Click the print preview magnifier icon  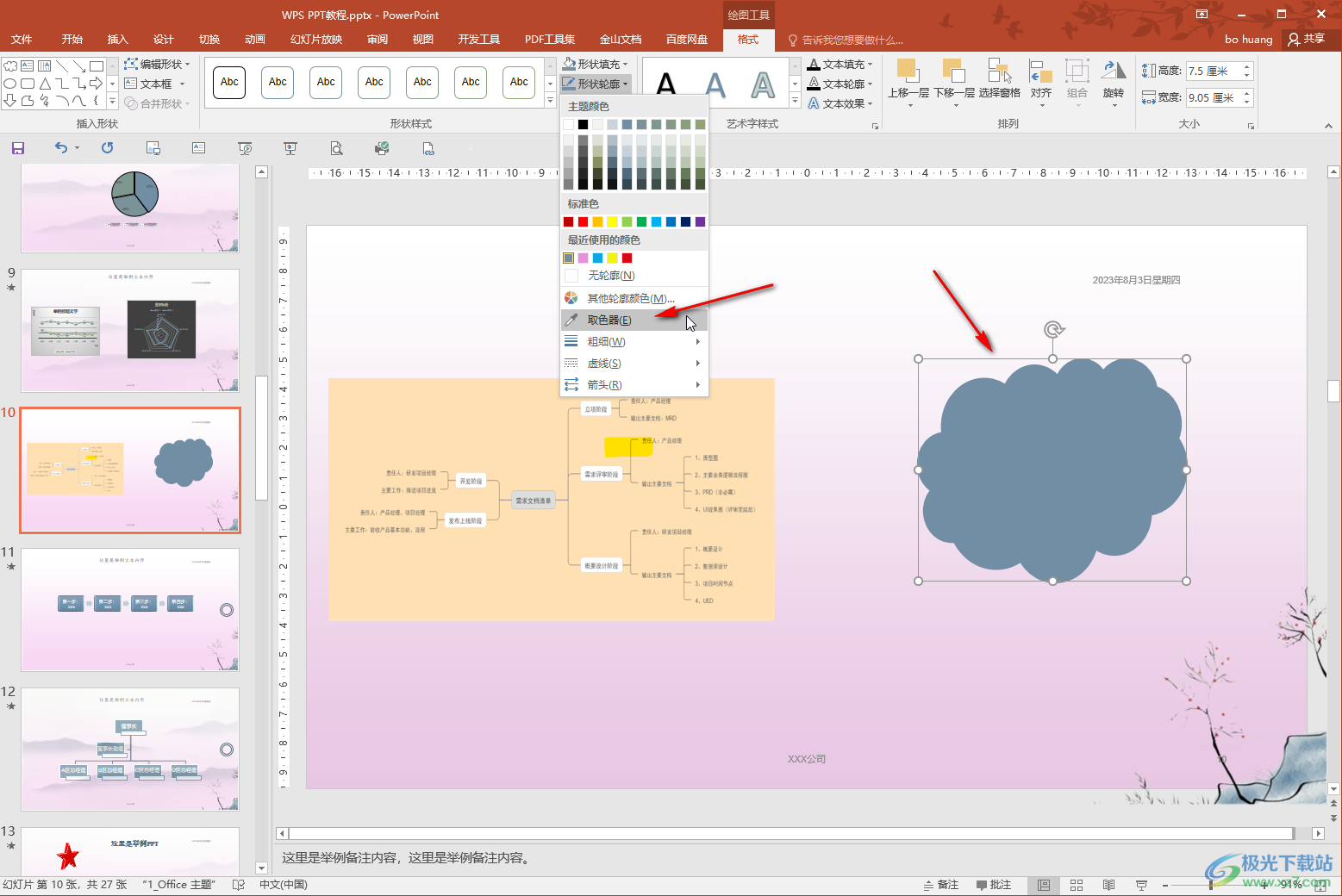pos(337,148)
